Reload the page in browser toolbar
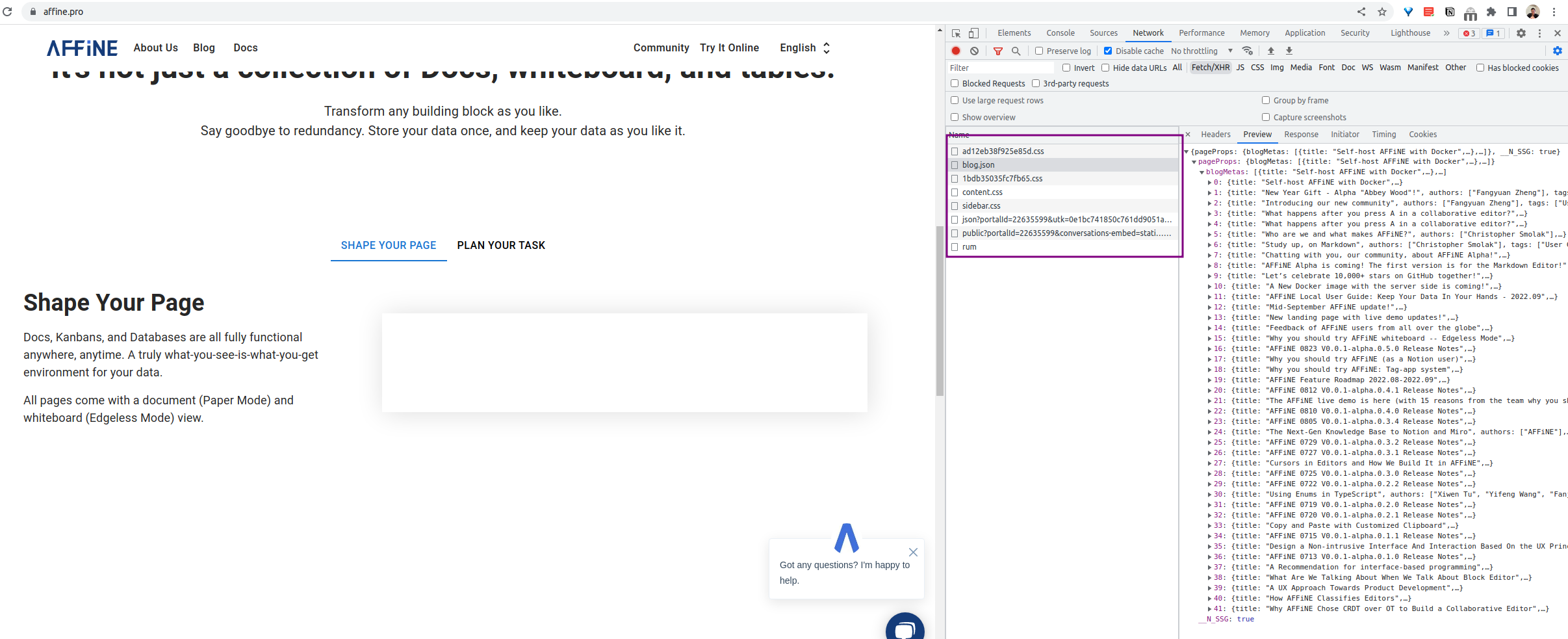Screen dimensions: 1568x639 click(8, 12)
